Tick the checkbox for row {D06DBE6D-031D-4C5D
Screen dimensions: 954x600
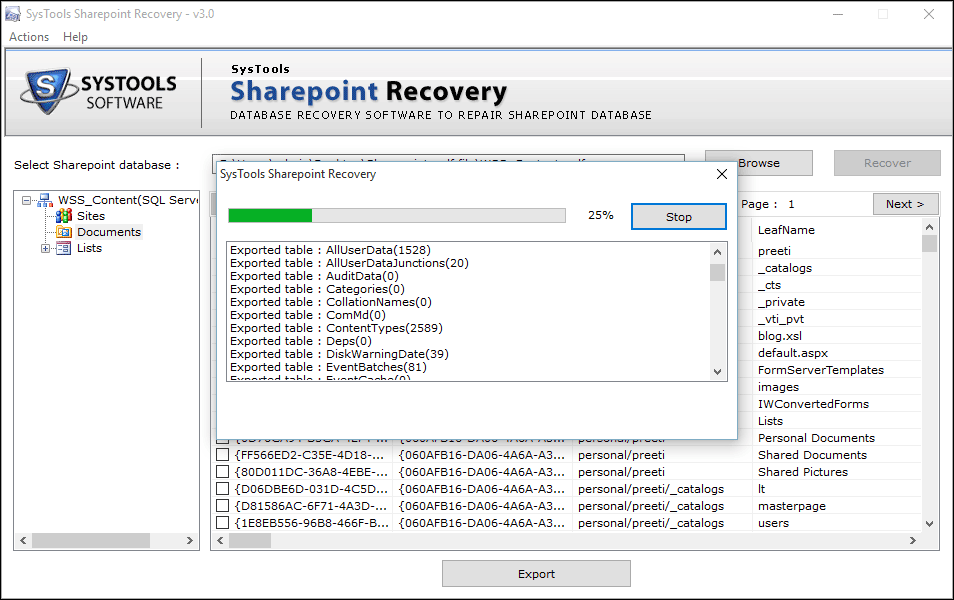click(223, 489)
